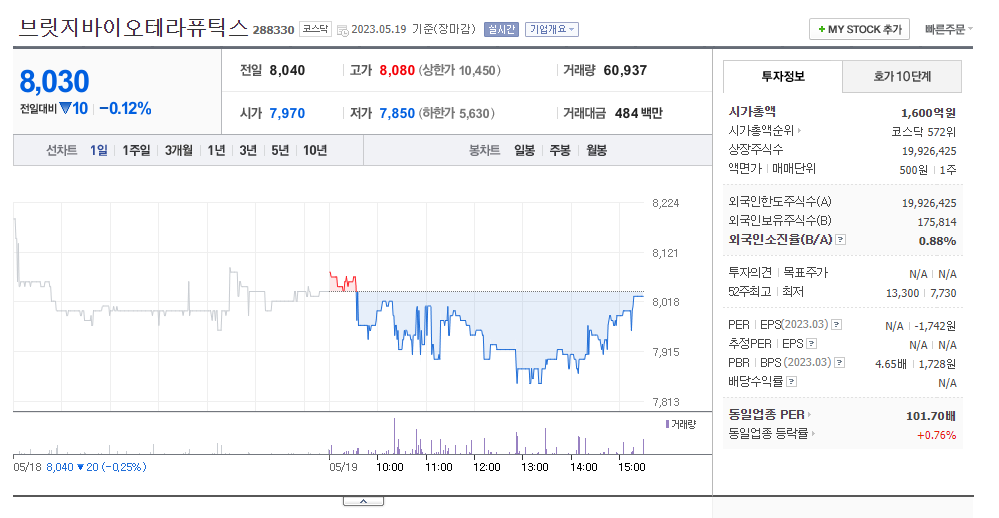This screenshot has width=999, height=518.
Task: Switch to 호가10단계 tab
Action: pyautogui.click(x=902, y=76)
